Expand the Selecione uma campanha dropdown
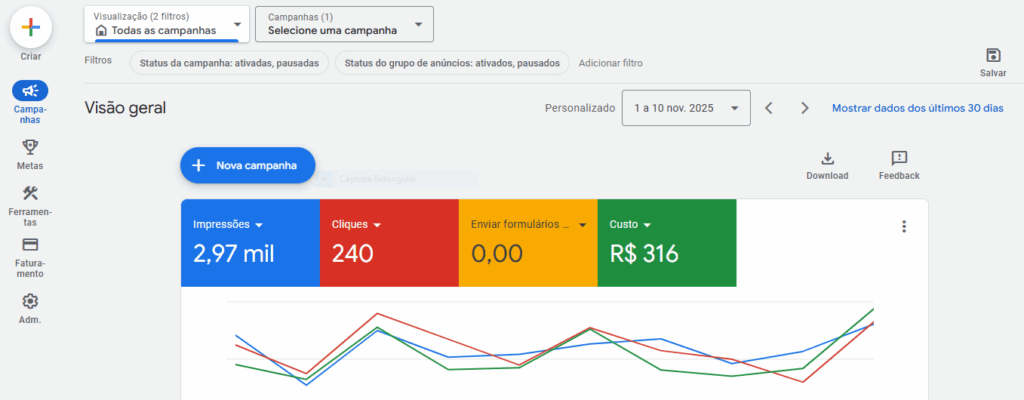 point(344,24)
